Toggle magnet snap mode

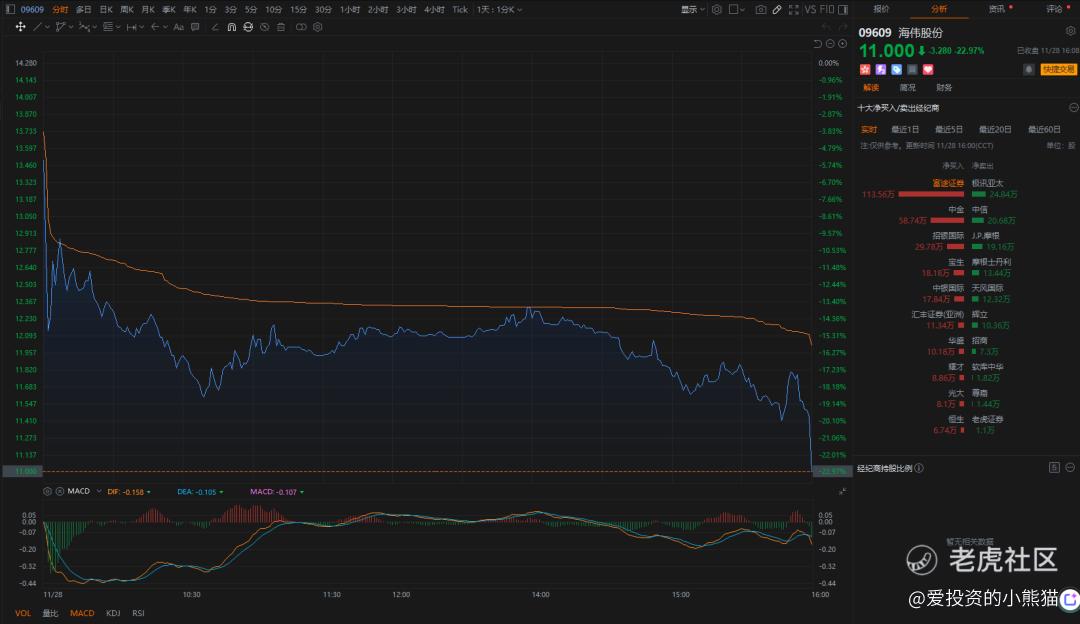point(231,27)
